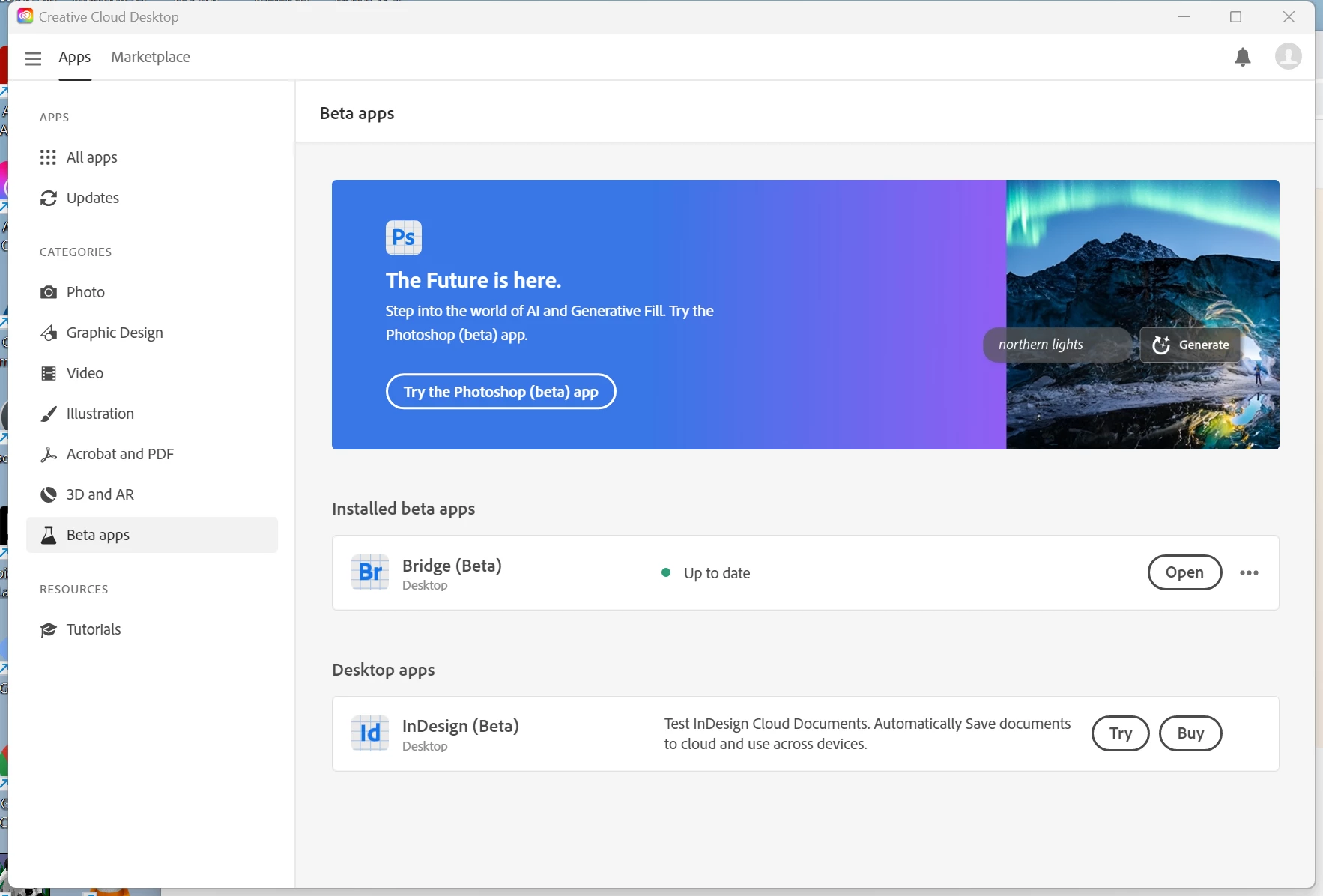The width and height of the screenshot is (1323, 896).
Task: Click the Generate button in banner
Action: point(1190,345)
